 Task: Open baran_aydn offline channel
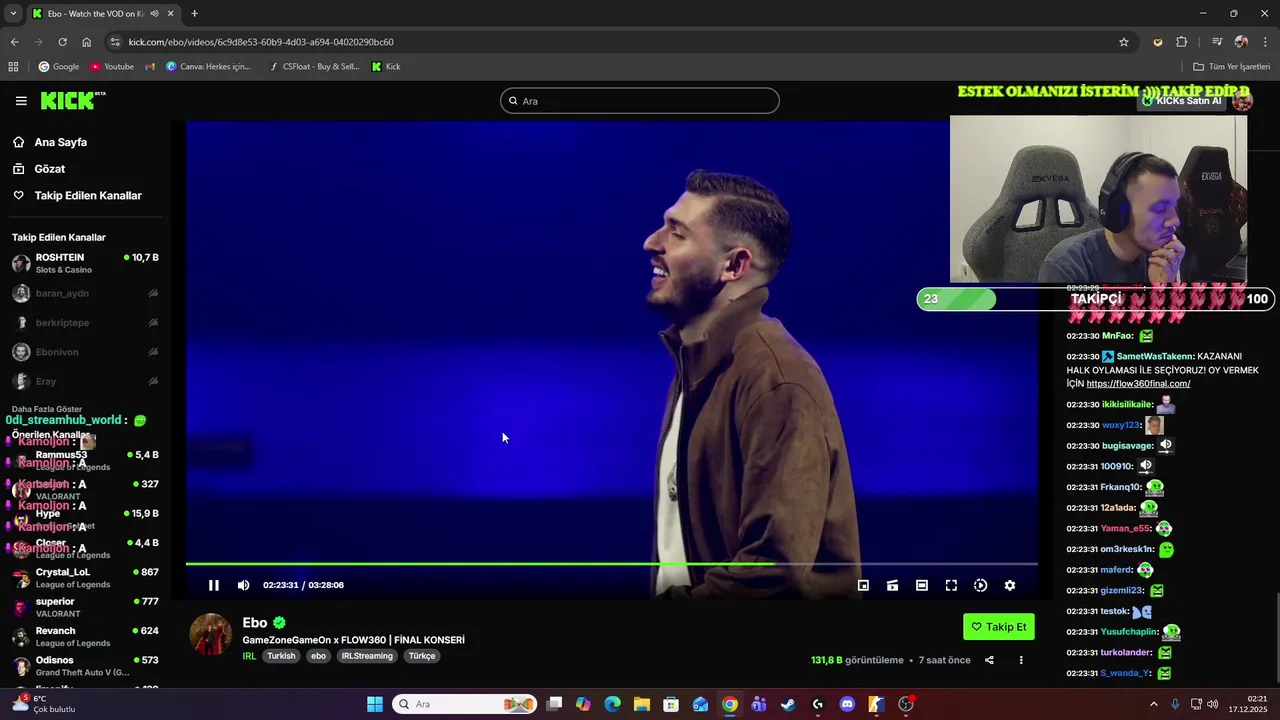(85, 293)
